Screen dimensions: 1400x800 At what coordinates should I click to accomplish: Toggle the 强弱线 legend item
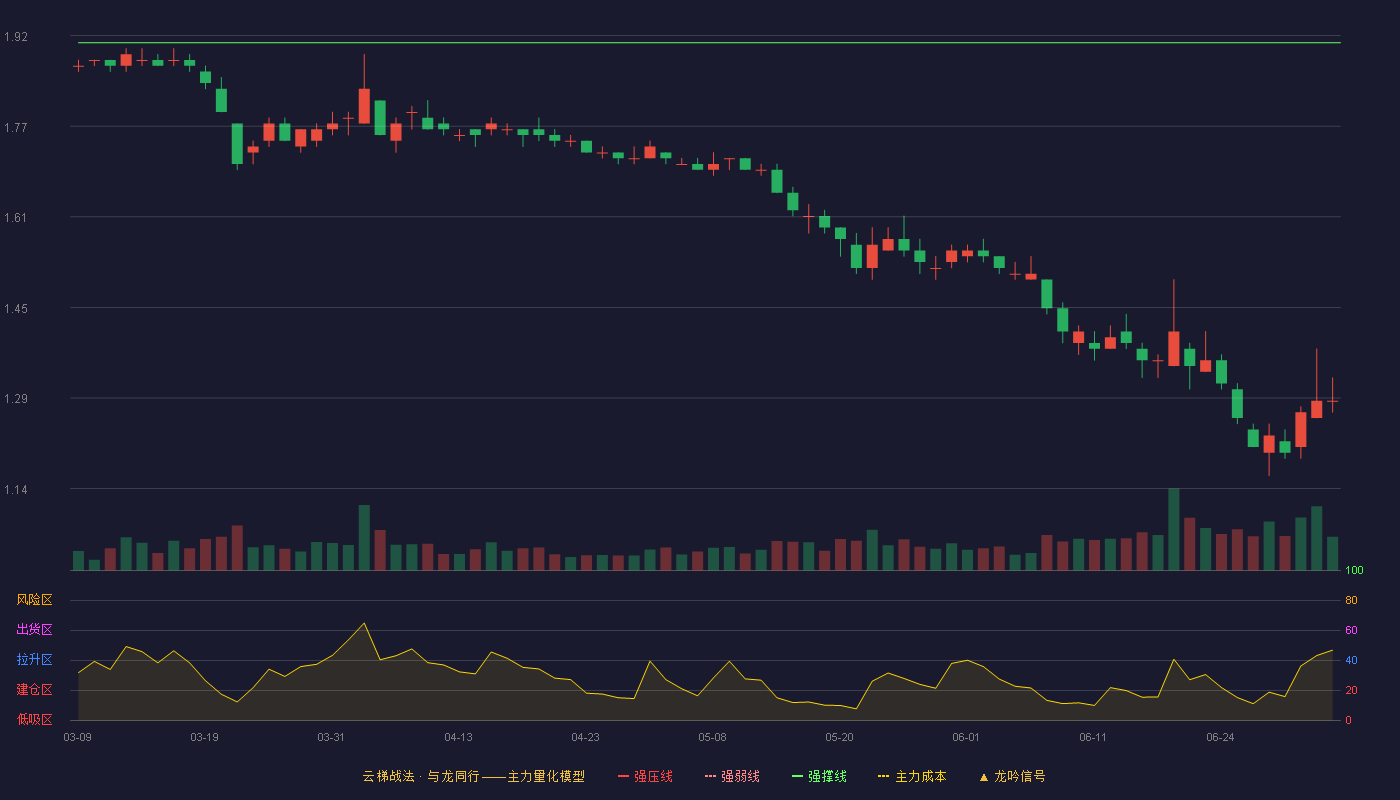[732, 776]
